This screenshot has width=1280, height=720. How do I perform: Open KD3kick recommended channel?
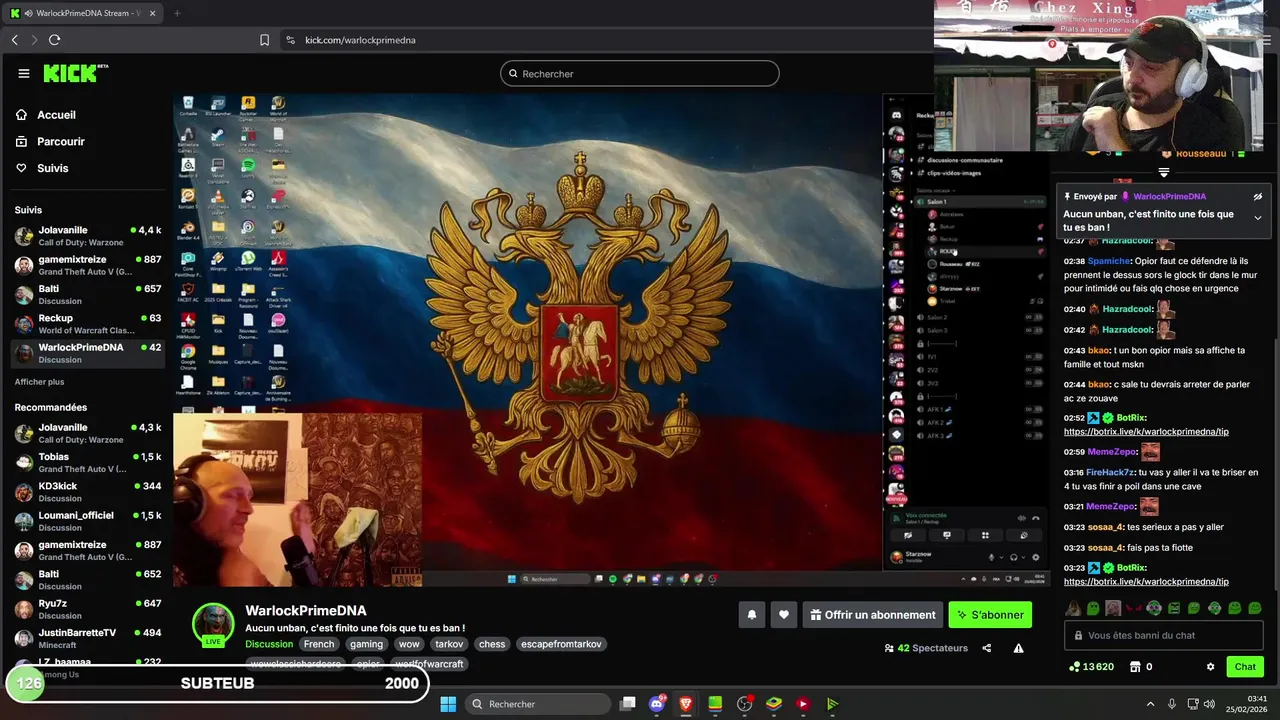coord(87,491)
